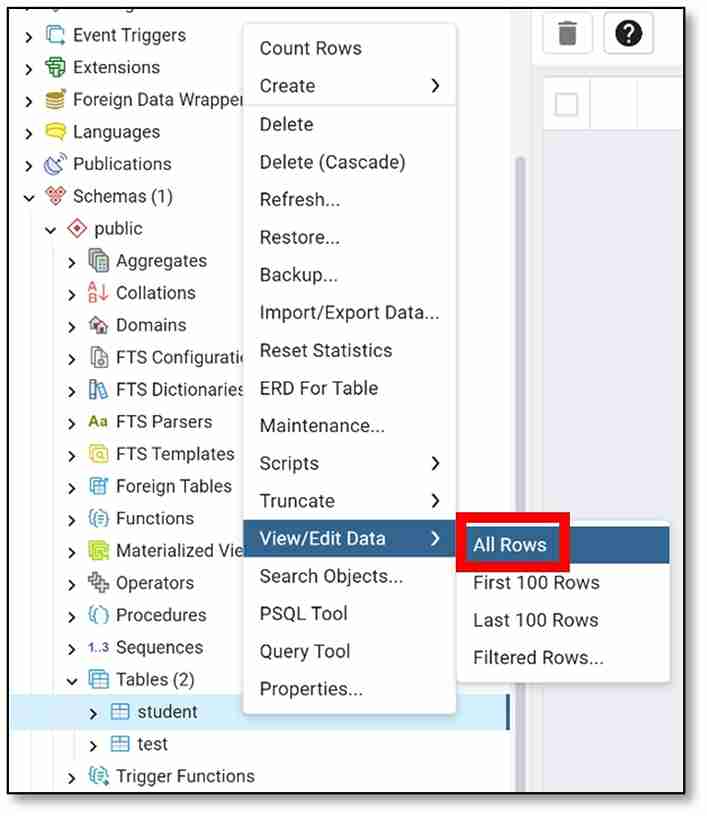Click the test table icon
This screenshot has height=816, width=707.
coord(120,744)
